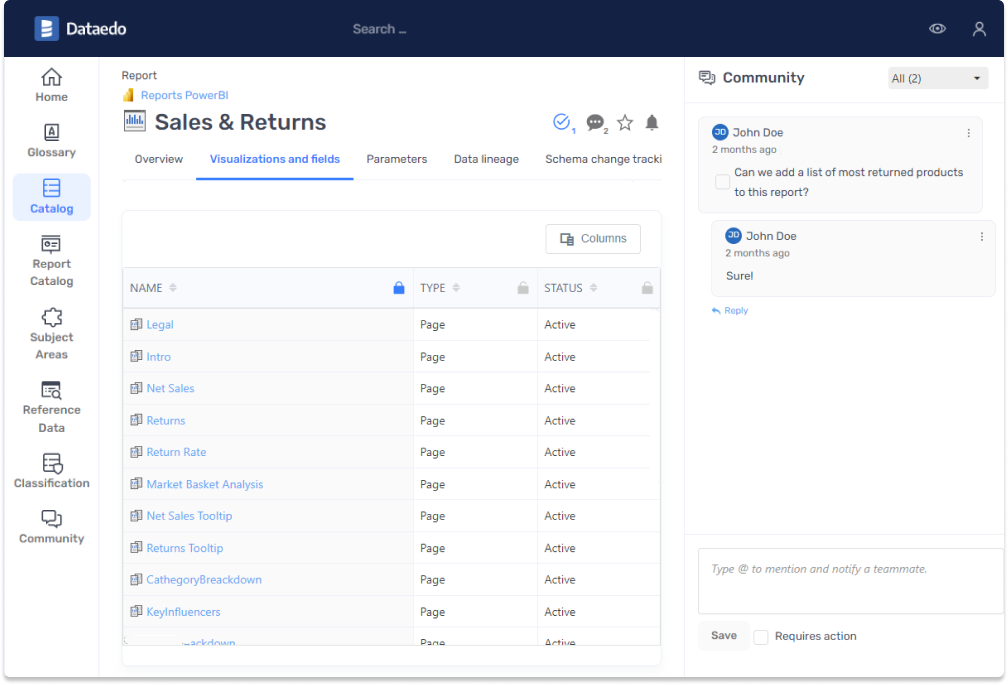
Task: Sort table by NAME column arrows
Action: pyautogui.click(x=173, y=288)
